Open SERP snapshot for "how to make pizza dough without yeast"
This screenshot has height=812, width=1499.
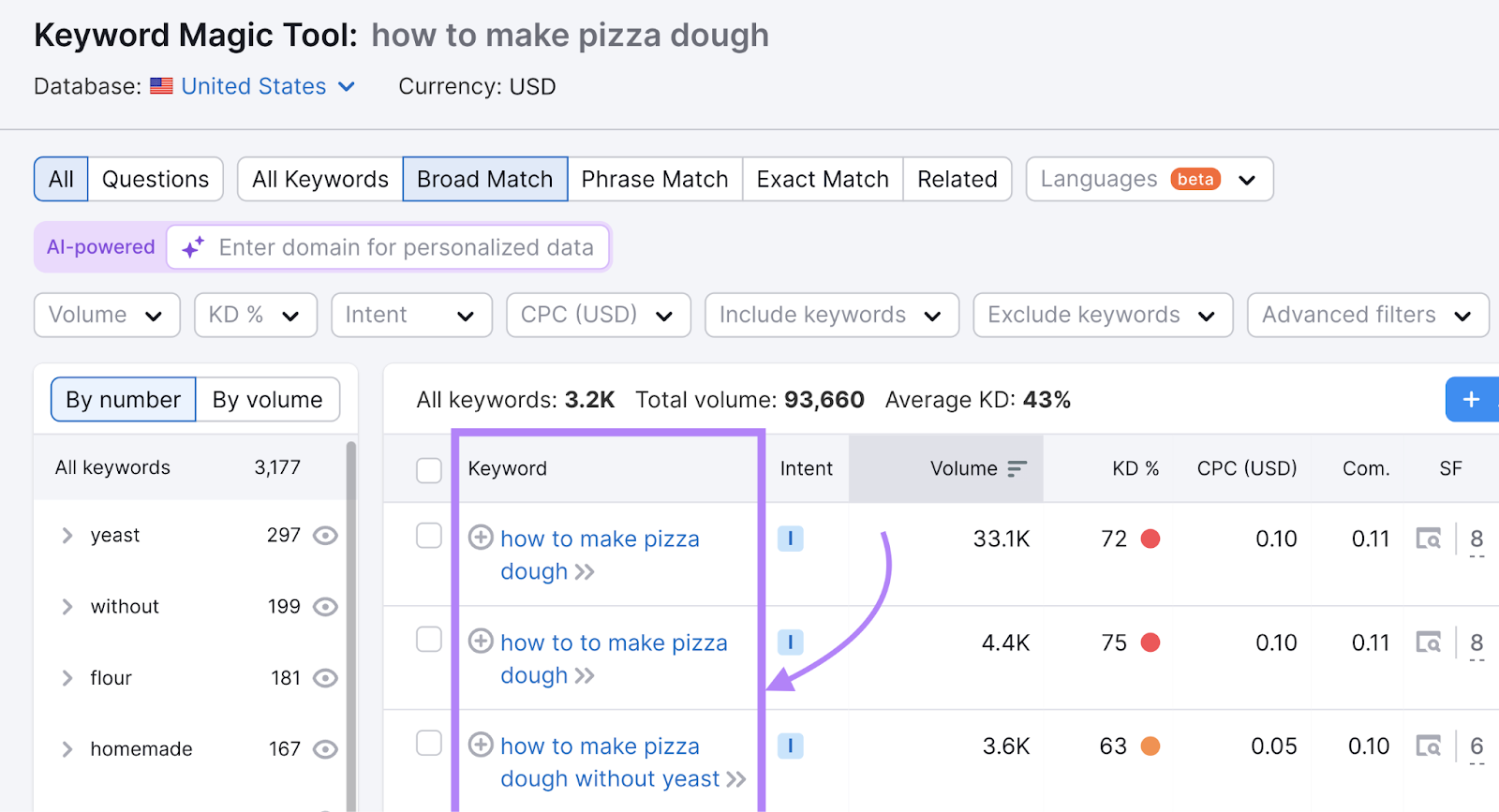1428,746
